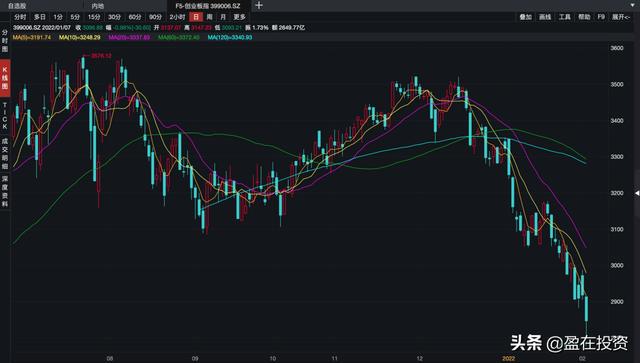This screenshot has height=363, width=640.
Task: Select the 多日 chart period
Action: (40, 17)
